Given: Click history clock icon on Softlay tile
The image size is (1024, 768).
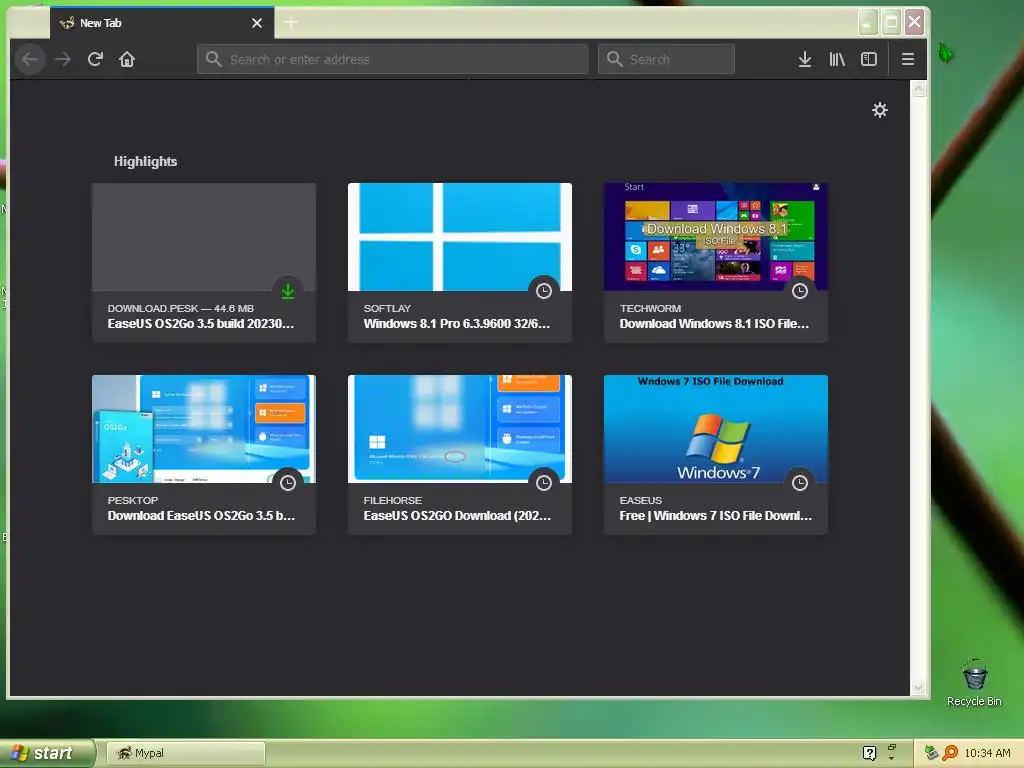Looking at the screenshot, I should [x=543, y=291].
